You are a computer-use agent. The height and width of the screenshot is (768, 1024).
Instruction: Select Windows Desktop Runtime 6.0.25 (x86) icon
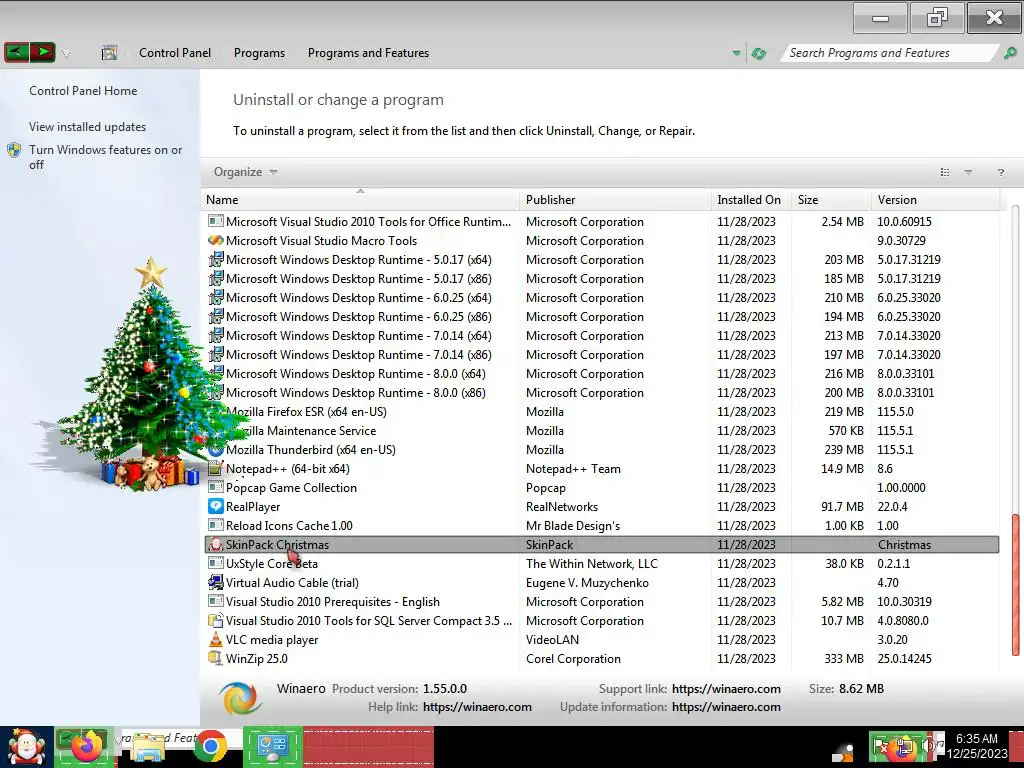pos(216,317)
